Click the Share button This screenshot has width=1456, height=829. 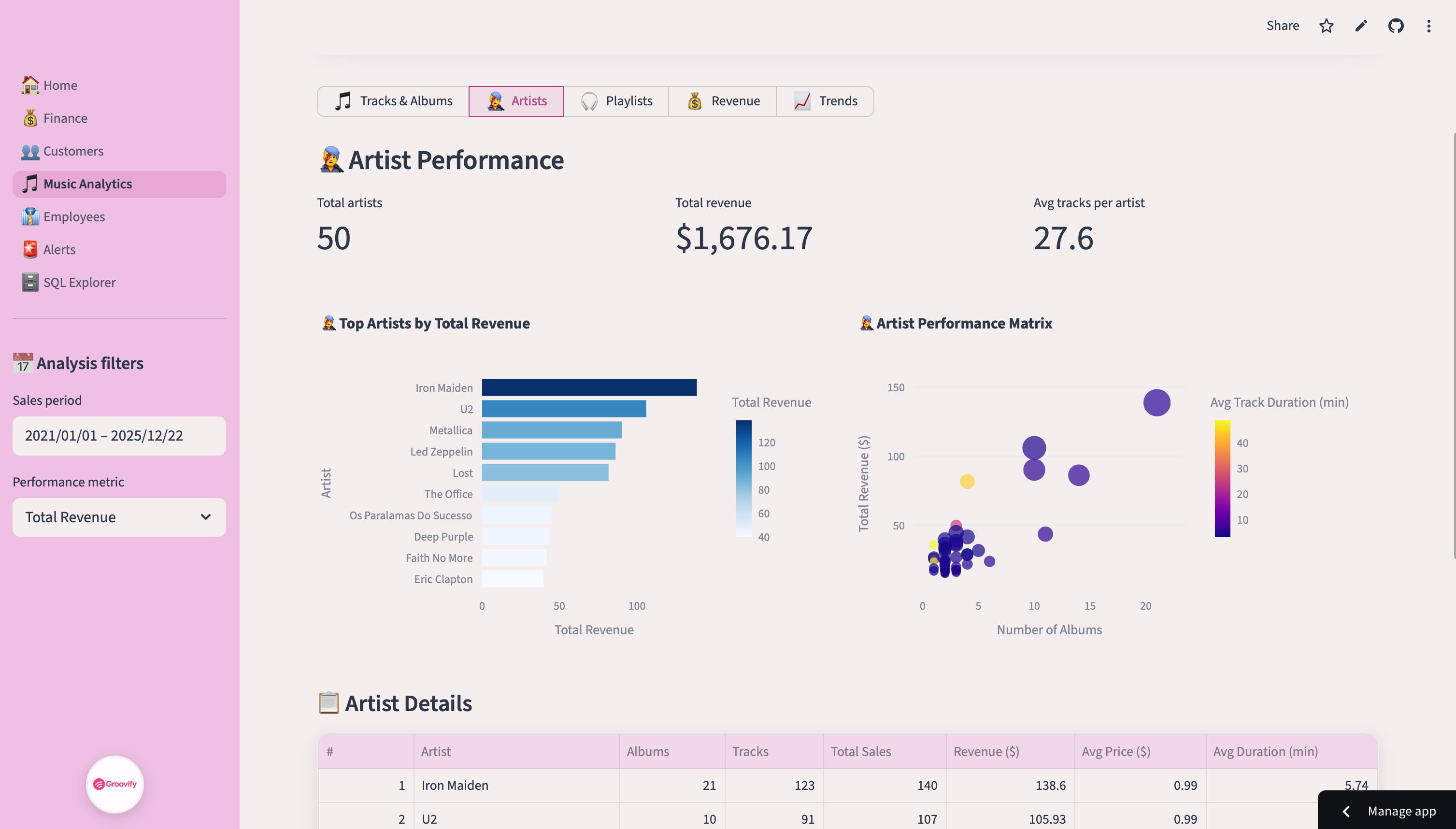click(x=1283, y=26)
